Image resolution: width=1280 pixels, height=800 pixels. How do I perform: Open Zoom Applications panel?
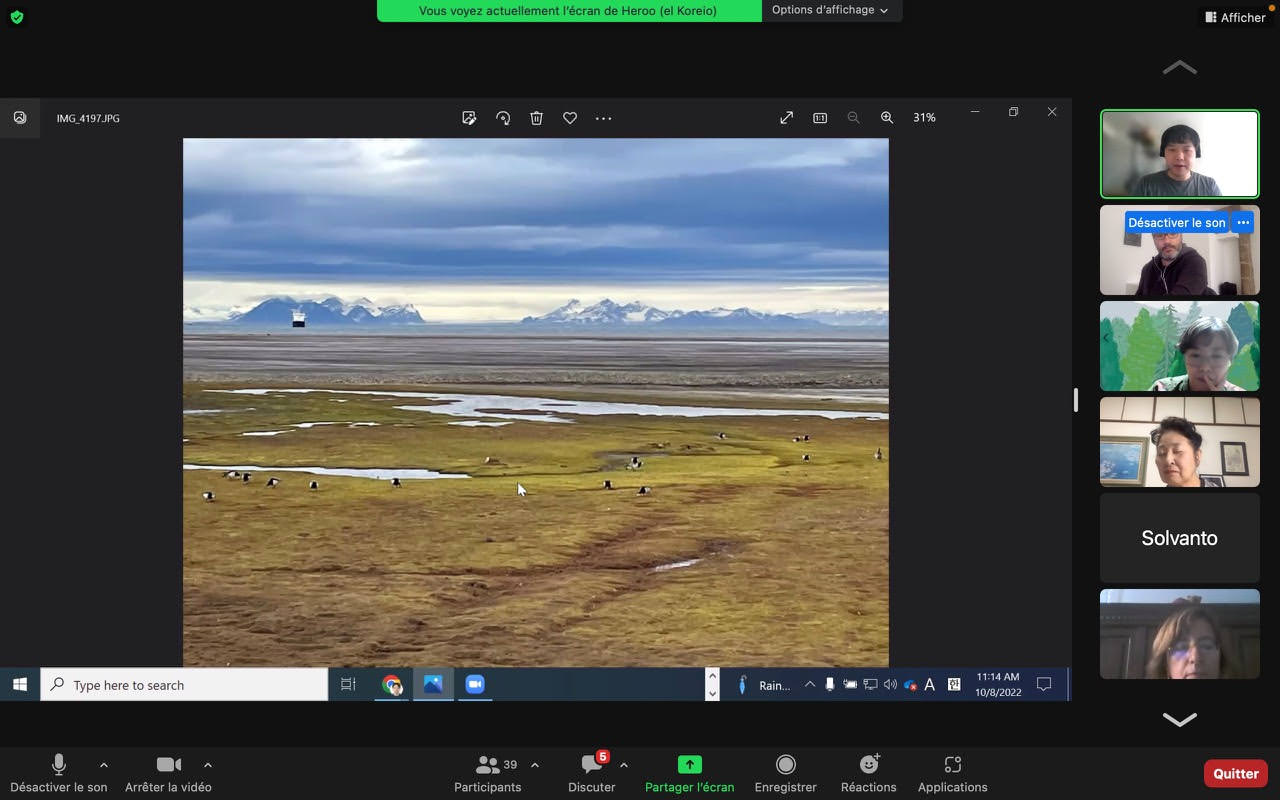(x=952, y=773)
